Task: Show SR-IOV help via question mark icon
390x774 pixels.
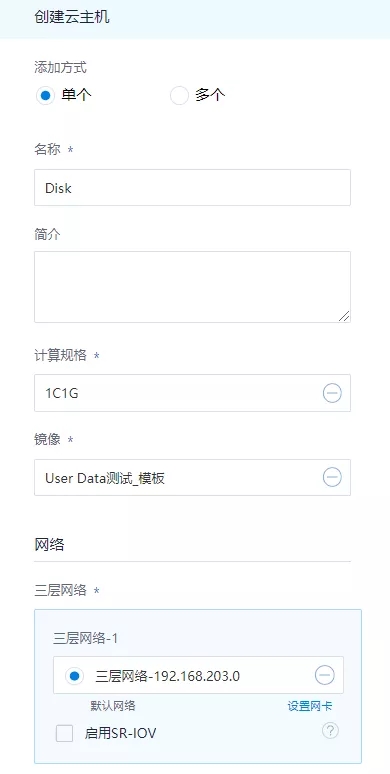Action: (330, 731)
